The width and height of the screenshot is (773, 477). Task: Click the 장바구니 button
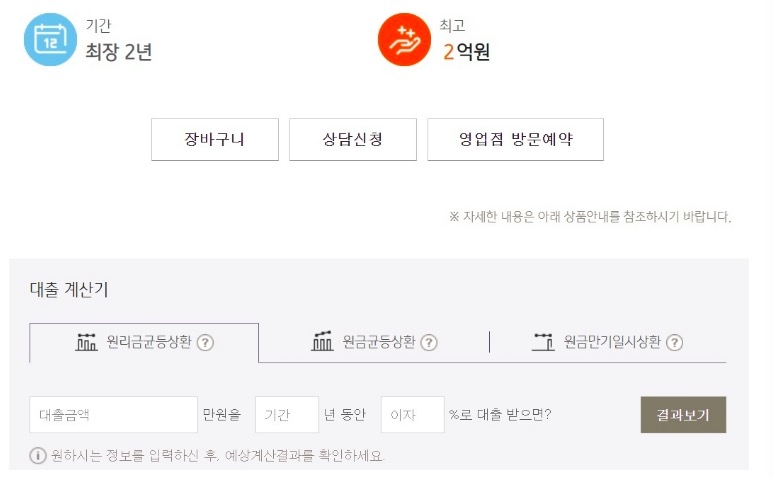[x=215, y=139]
